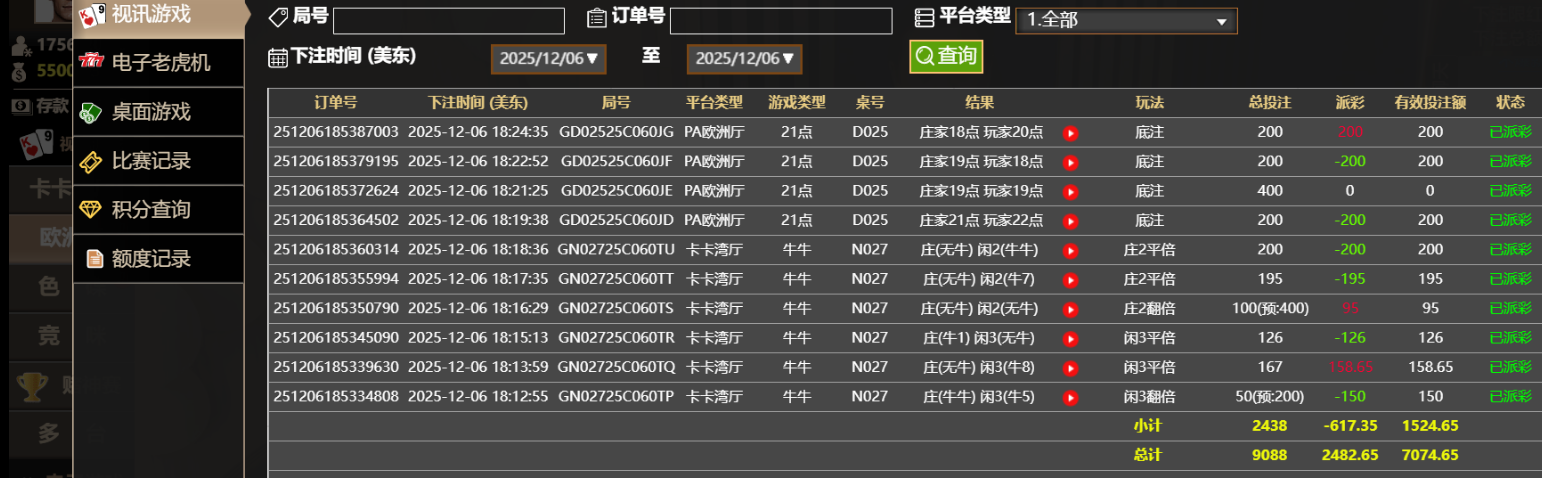
Task: Select 桌面游戏 from the sidebar
Action: [x=150, y=112]
